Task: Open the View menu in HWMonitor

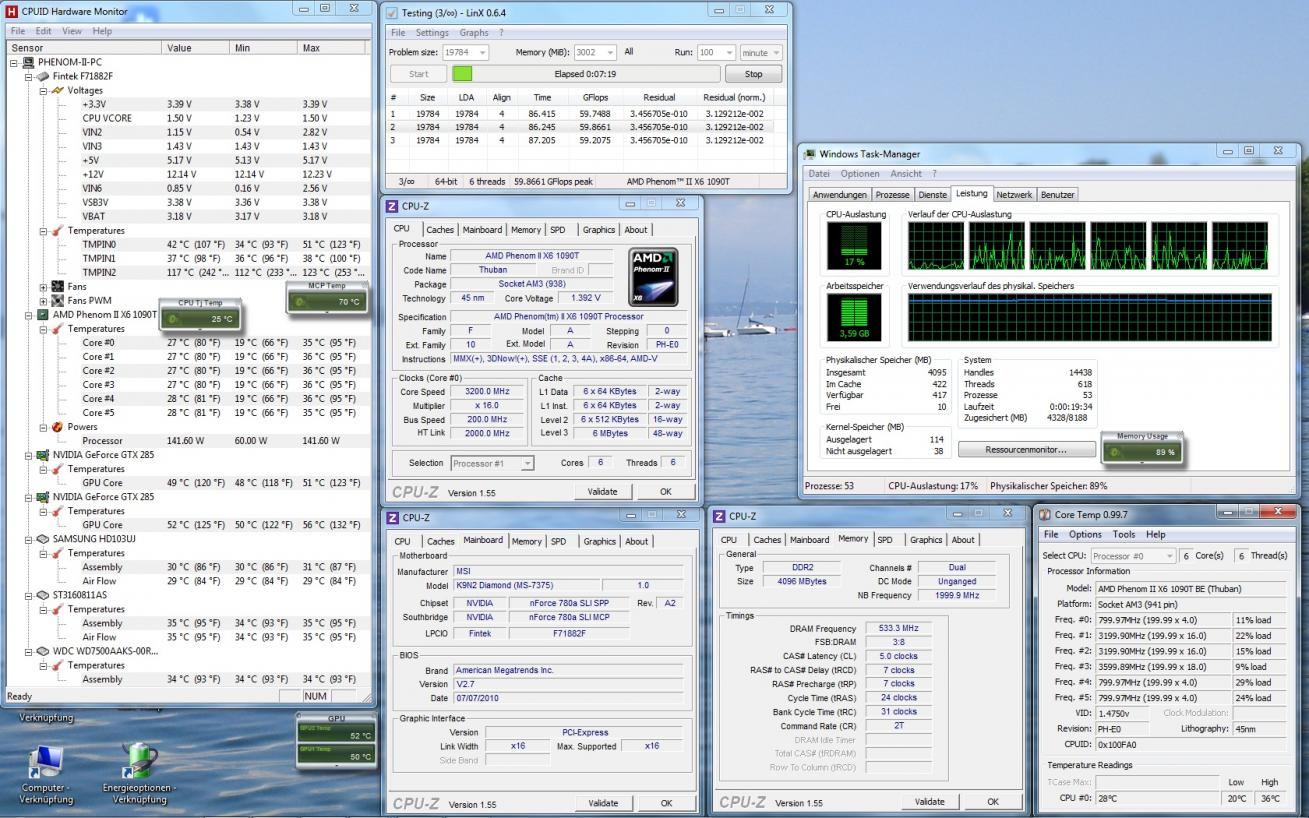Action: coord(72,31)
